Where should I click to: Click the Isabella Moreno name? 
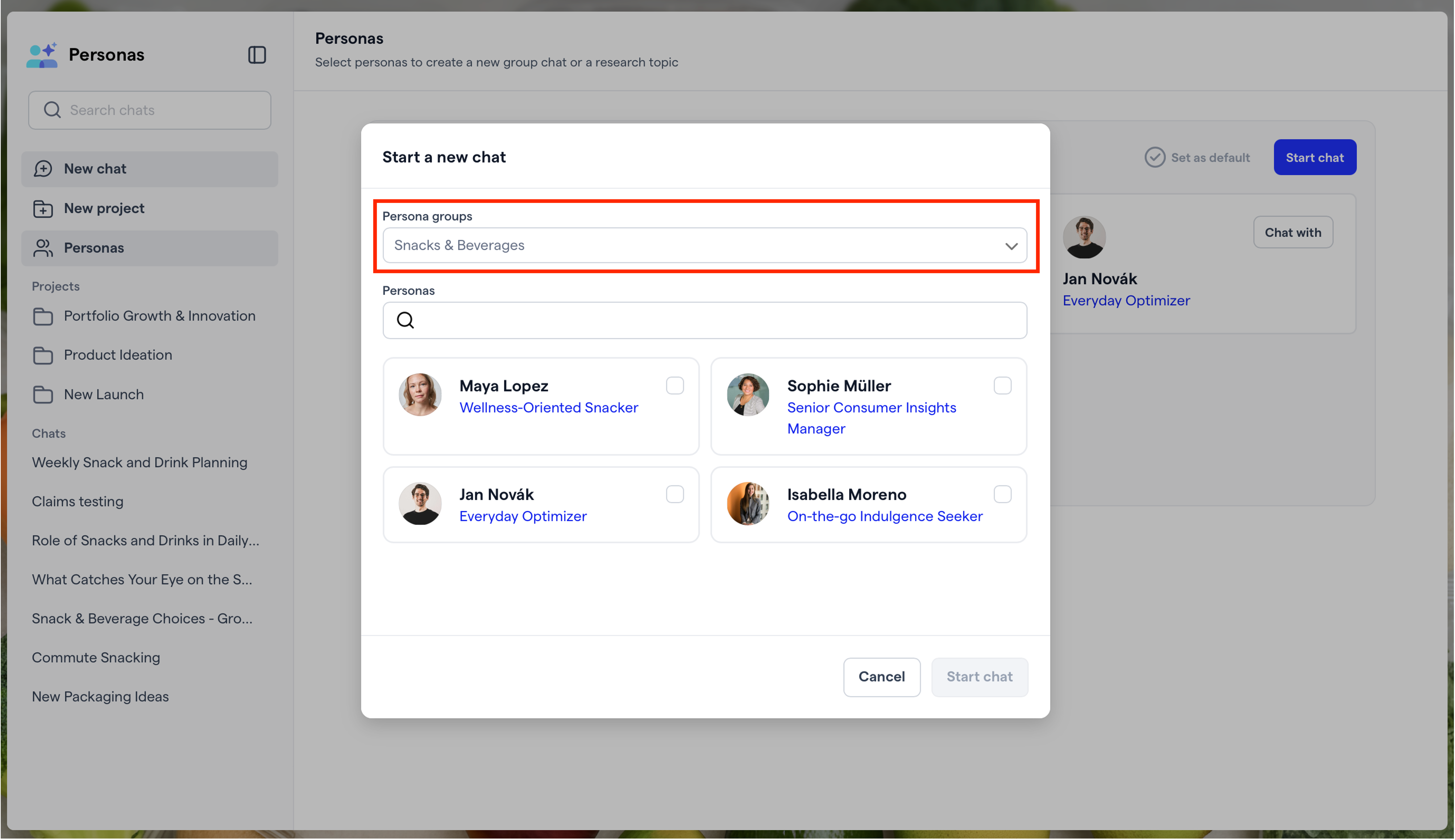click(x=847, y=495)
